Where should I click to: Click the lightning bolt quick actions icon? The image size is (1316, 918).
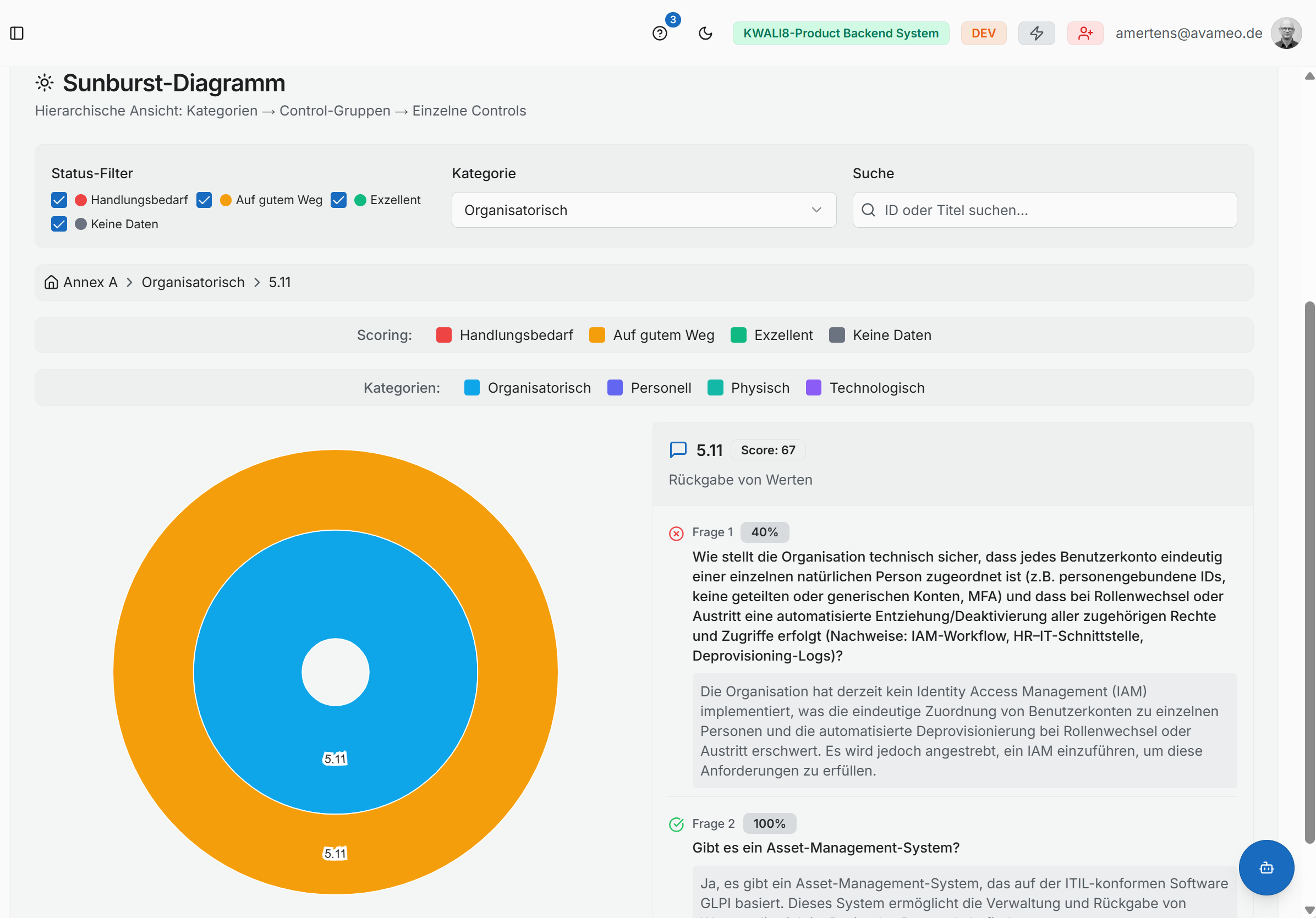coord(1036,33)
